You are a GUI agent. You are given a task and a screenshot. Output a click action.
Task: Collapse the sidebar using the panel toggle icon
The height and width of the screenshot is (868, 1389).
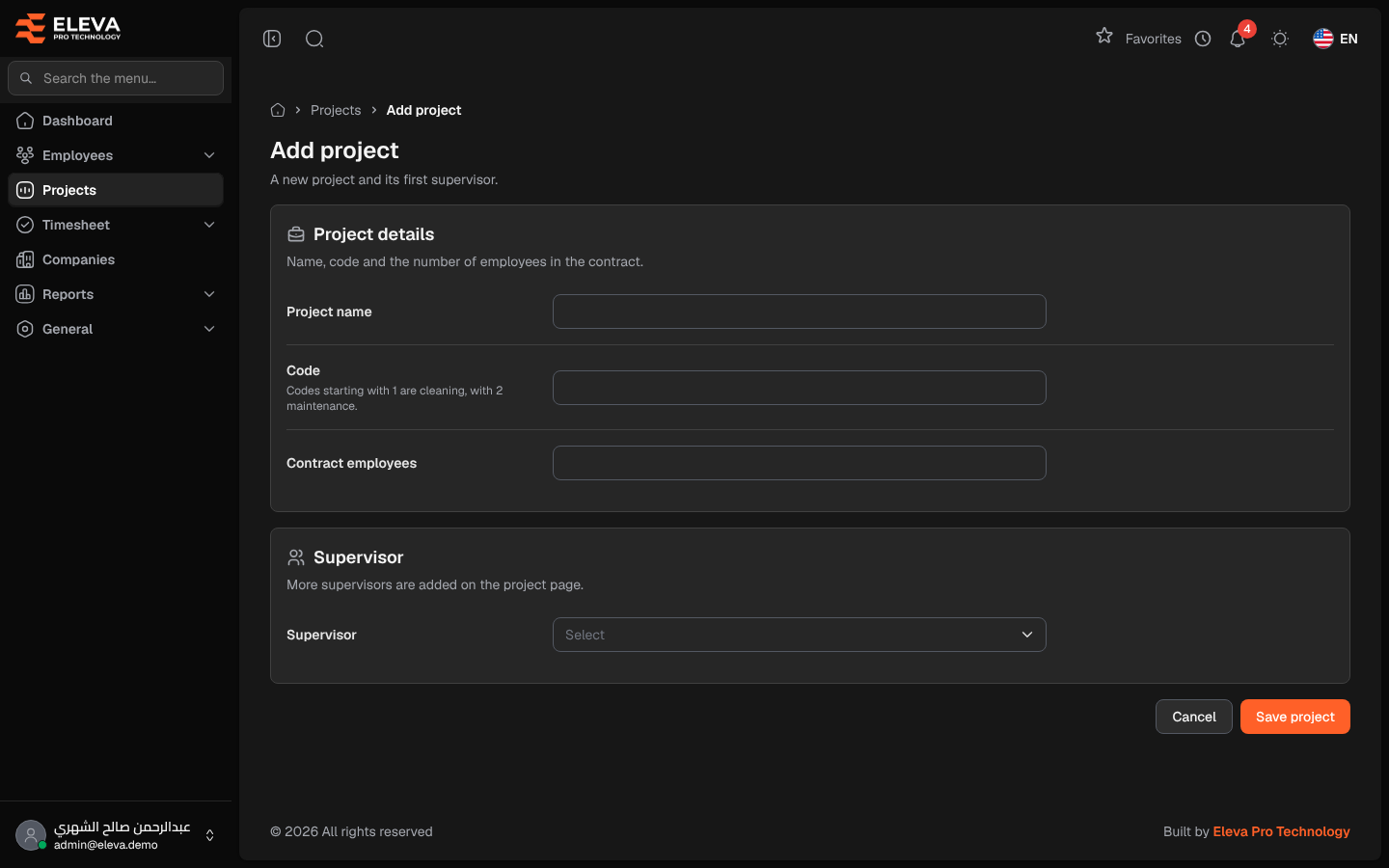(x=272, y=39)
